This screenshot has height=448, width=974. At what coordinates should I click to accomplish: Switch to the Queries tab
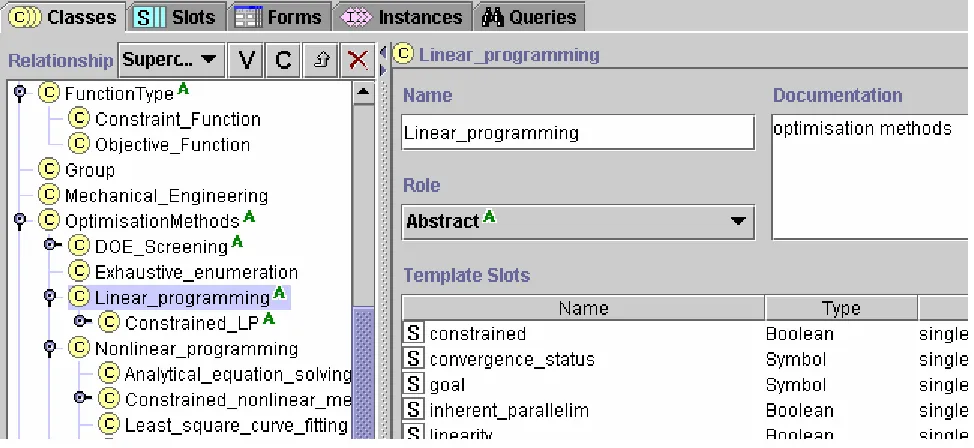tap(529, 17)
